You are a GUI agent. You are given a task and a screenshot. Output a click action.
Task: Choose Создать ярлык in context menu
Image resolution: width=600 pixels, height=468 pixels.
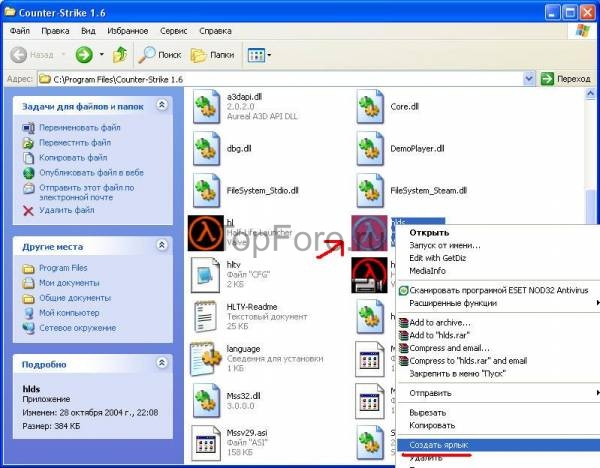point(499,445)
